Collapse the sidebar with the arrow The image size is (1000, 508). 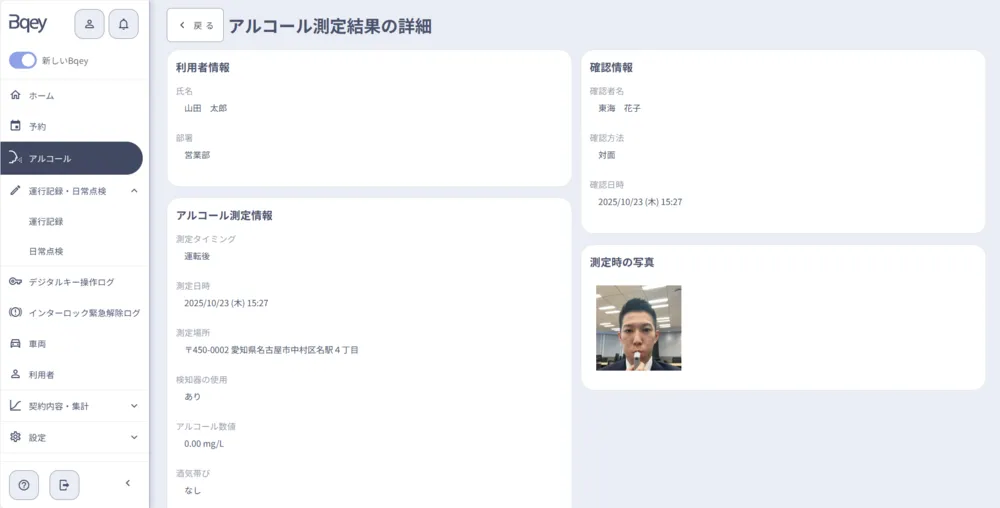127,484
